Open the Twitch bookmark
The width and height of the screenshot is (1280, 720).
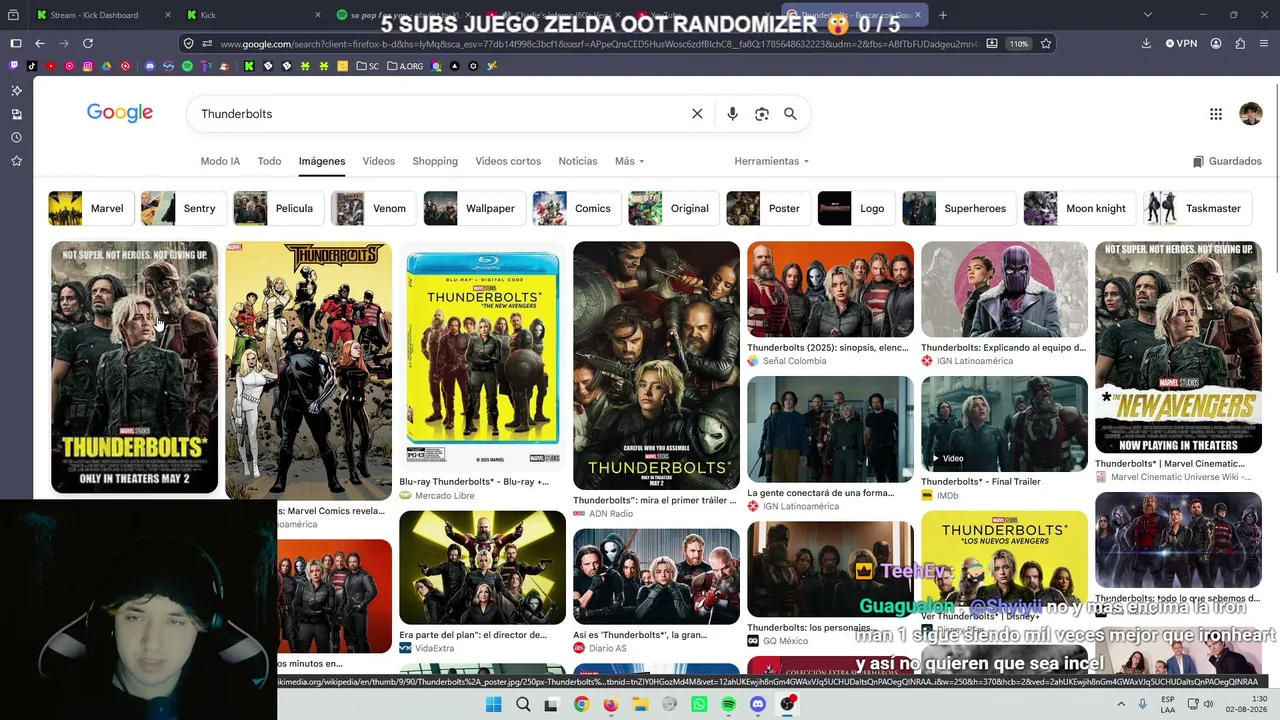[14, 66]
